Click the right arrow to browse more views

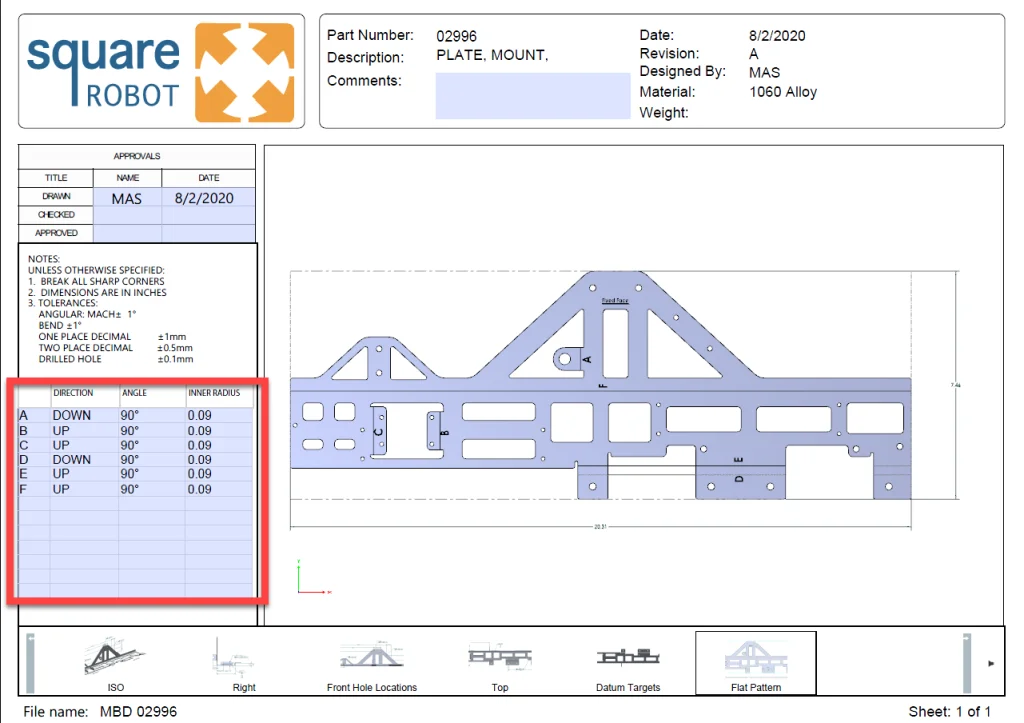point(991,662)
